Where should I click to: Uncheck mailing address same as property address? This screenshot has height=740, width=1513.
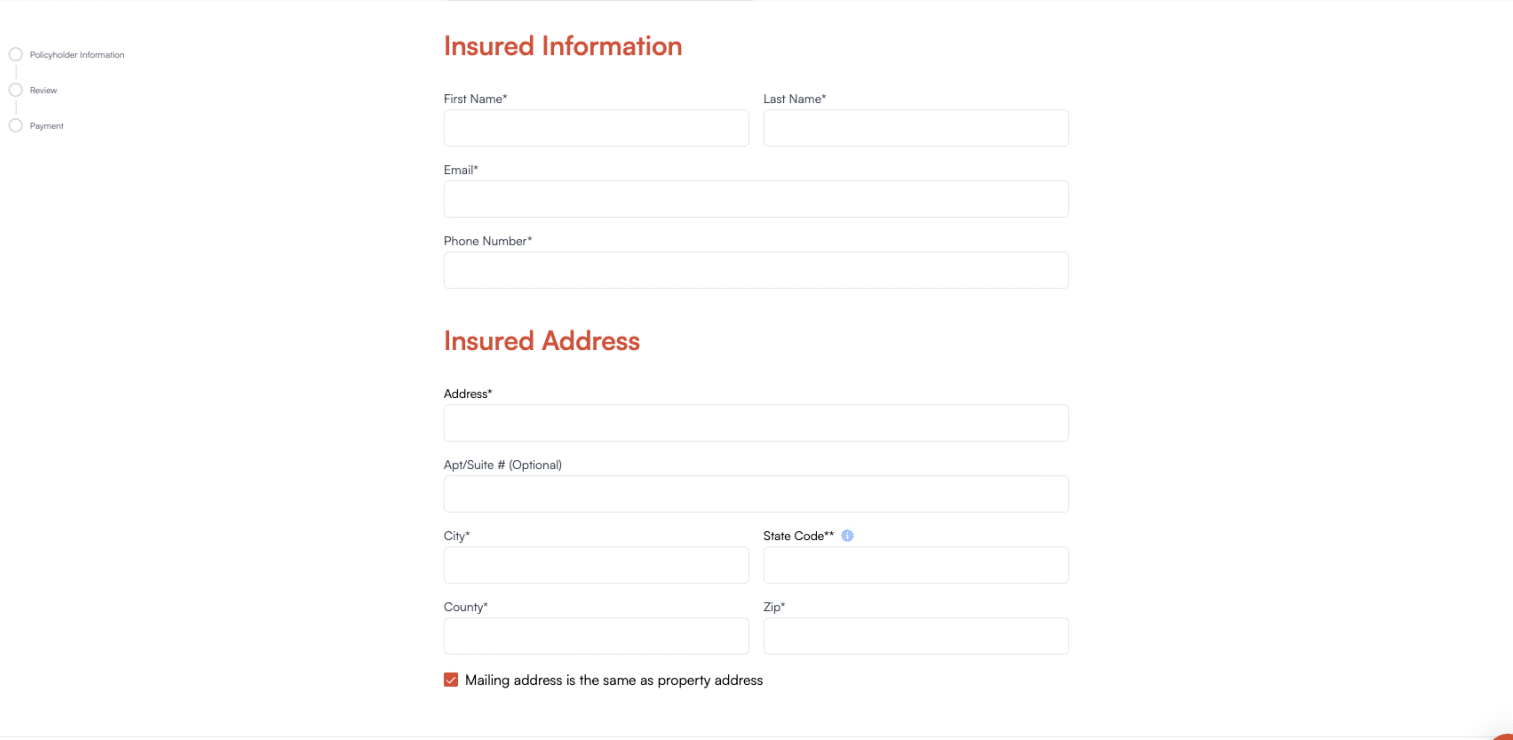pos(450,679)
